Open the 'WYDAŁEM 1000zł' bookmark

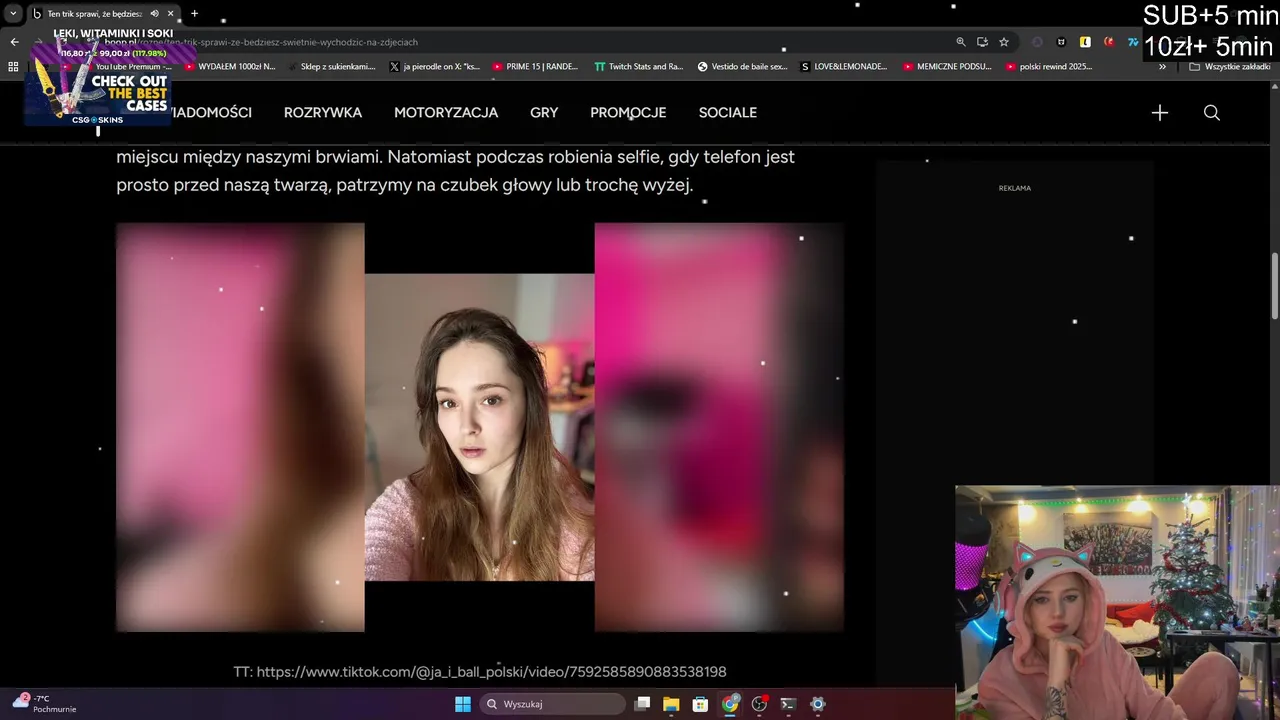coord(230,67)
